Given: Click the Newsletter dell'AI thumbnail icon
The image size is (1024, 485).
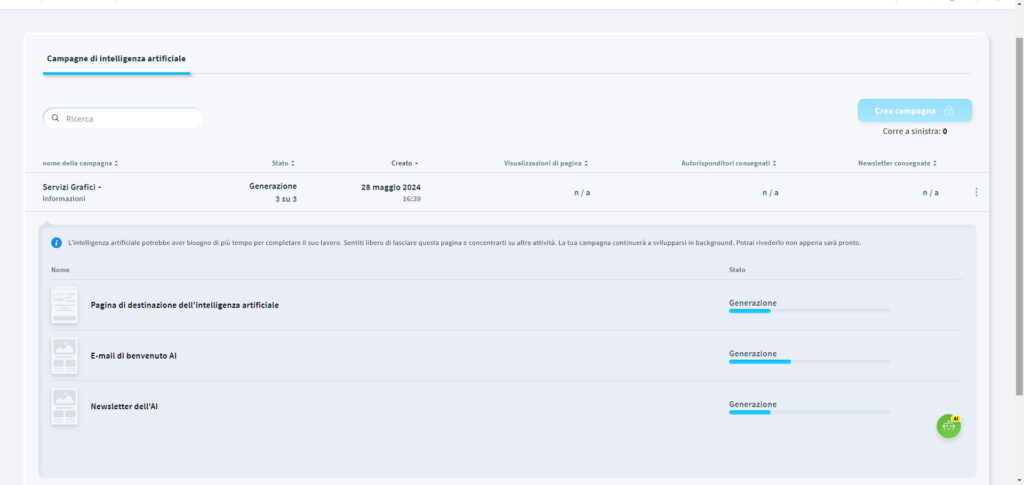Looking at the screenshot, I should click(x=64, y=407).
